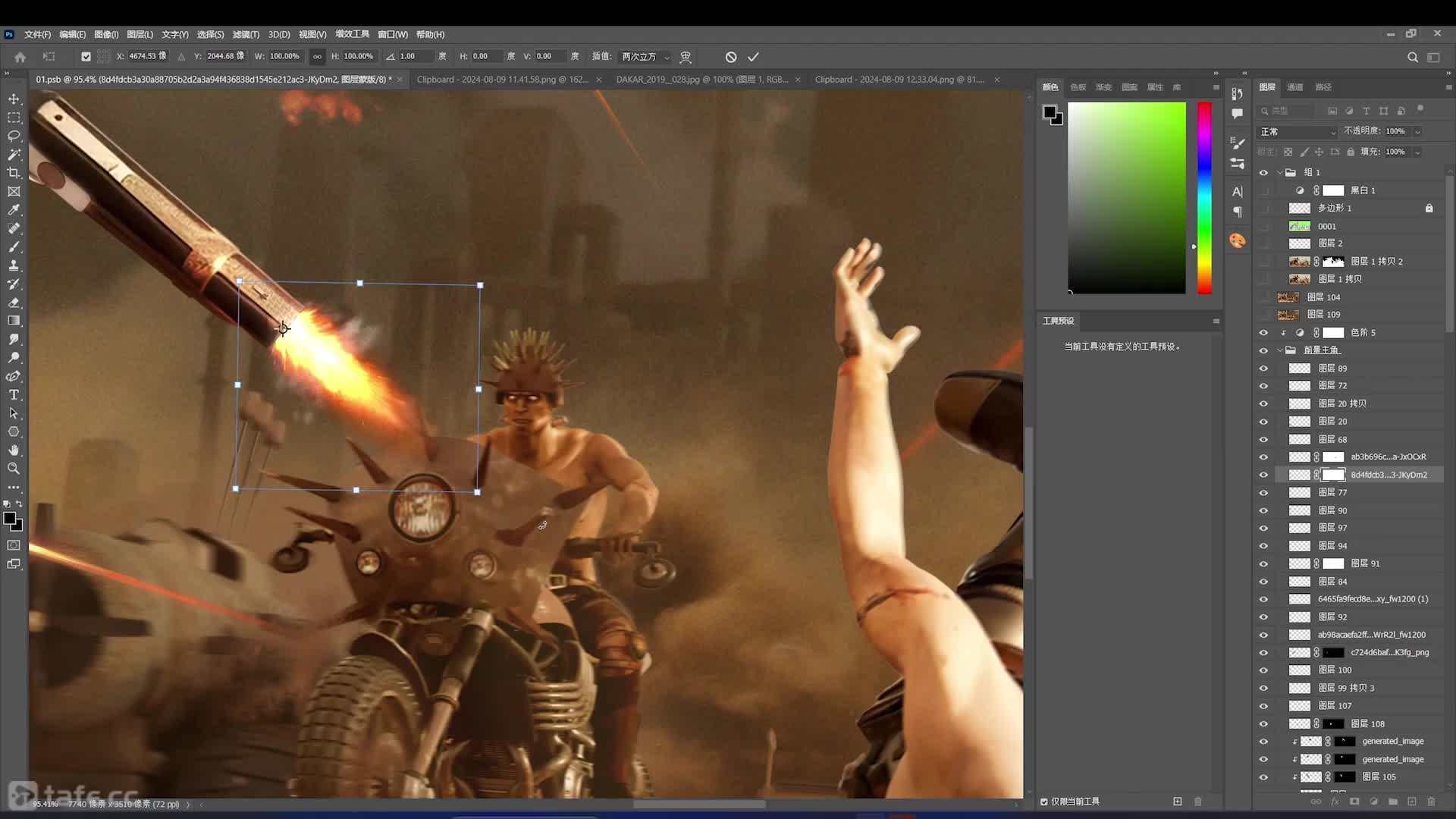Click maintain aspect ratio link icon
Viewport: 1456px width, 819px height.
click(317, 56)
